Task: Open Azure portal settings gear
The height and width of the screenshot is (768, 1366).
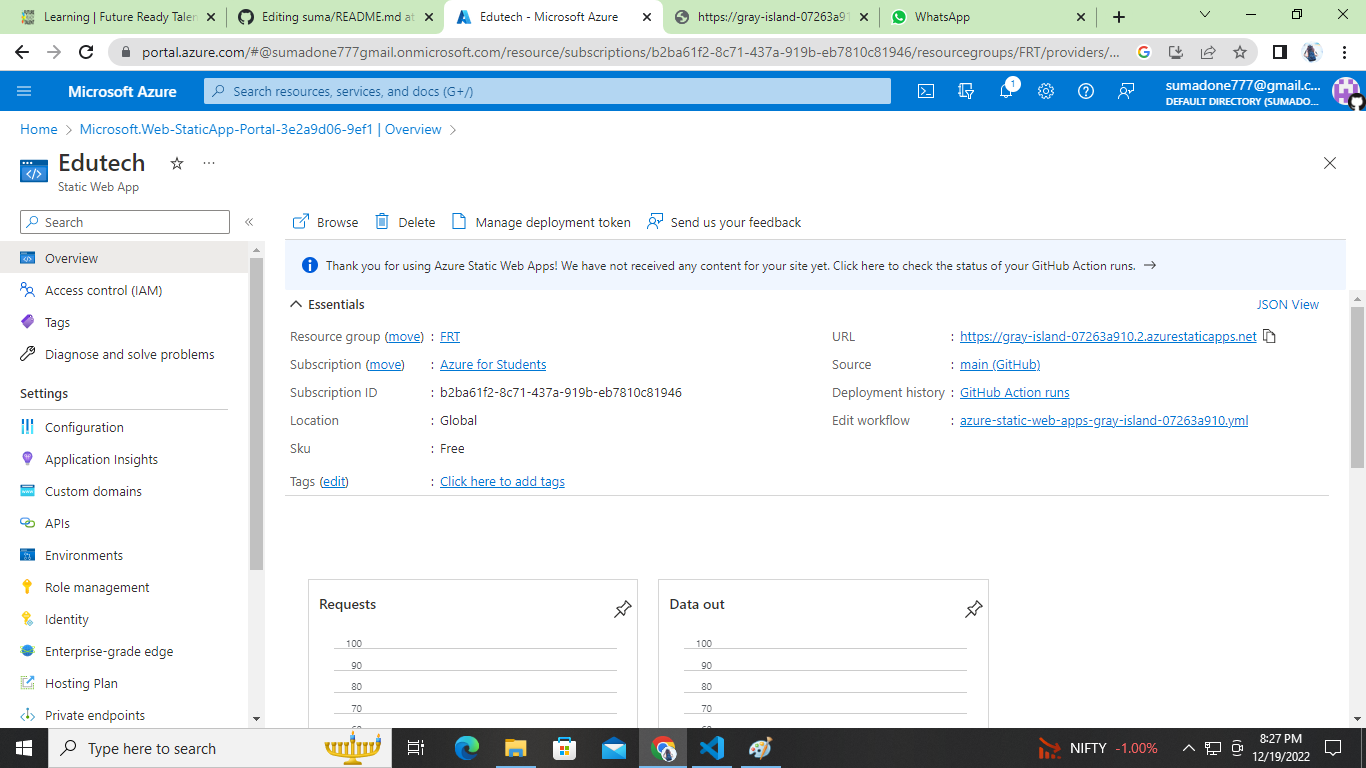Action: [1045, 90]
